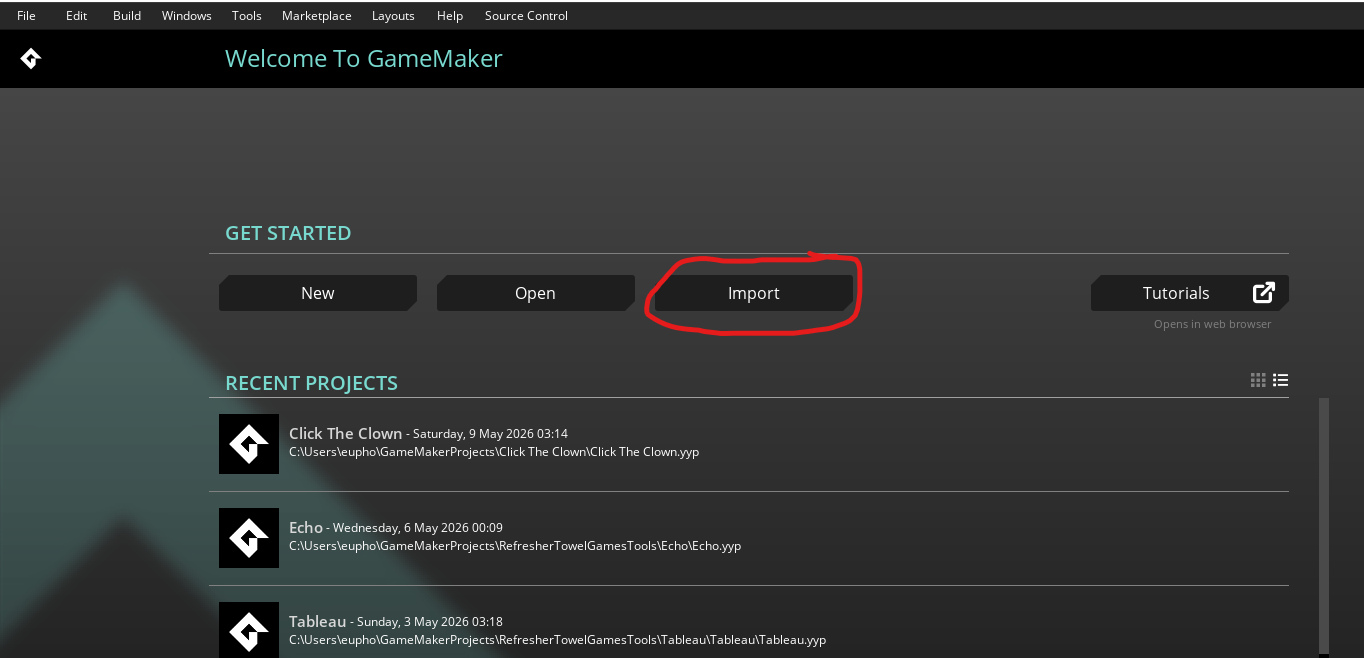This screenshot has height=658, width=1364.
Task: Click the recent projects vertical scrollbar
Action: pos(1323,528)
